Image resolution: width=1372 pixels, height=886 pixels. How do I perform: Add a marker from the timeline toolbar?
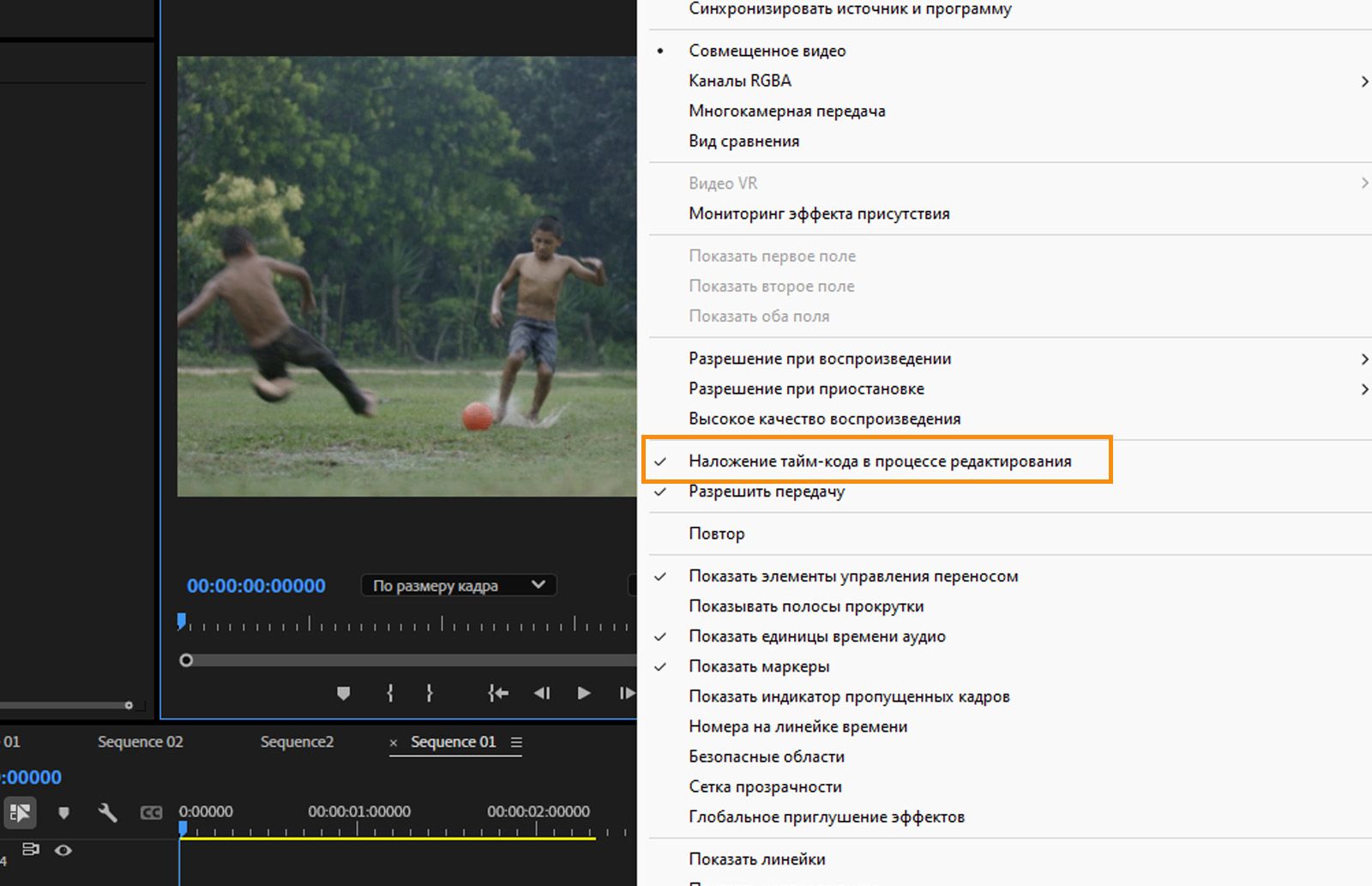pyautogui.click(x=63, y=812)
